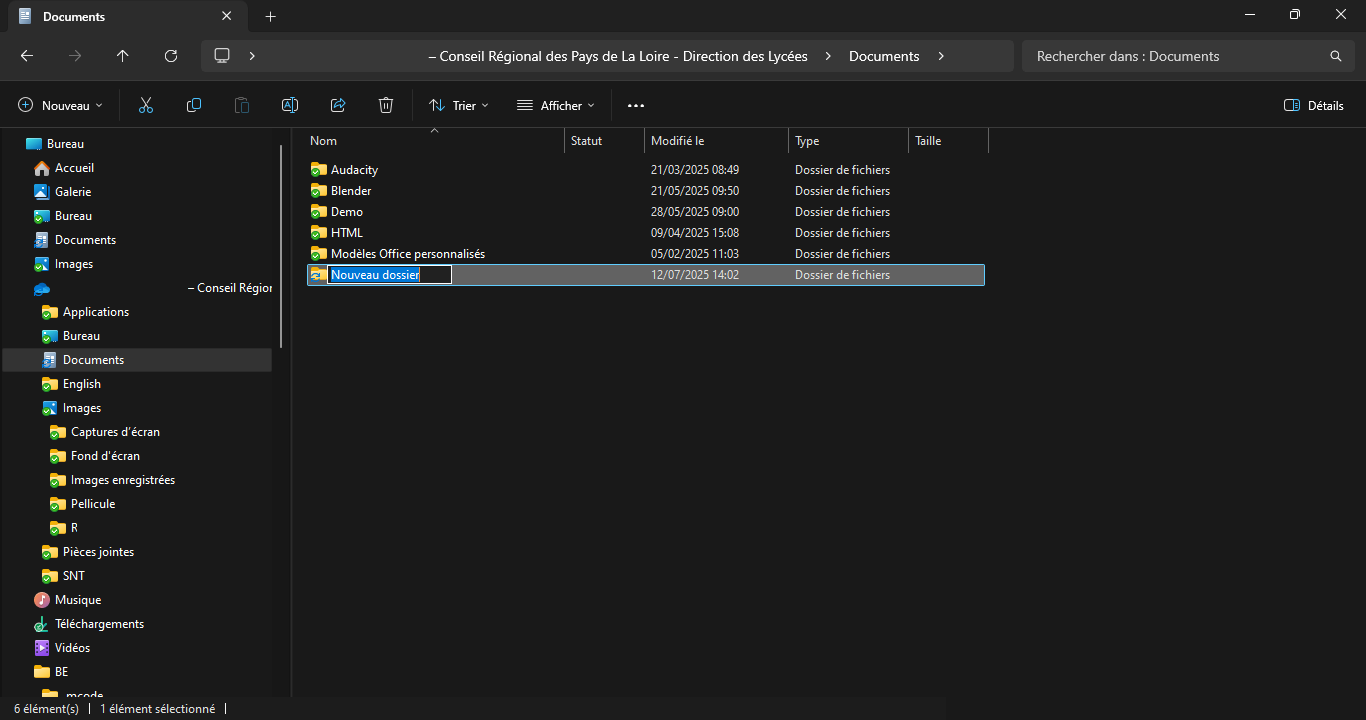Click the Share icon in toolbar

tap(338, 105)
